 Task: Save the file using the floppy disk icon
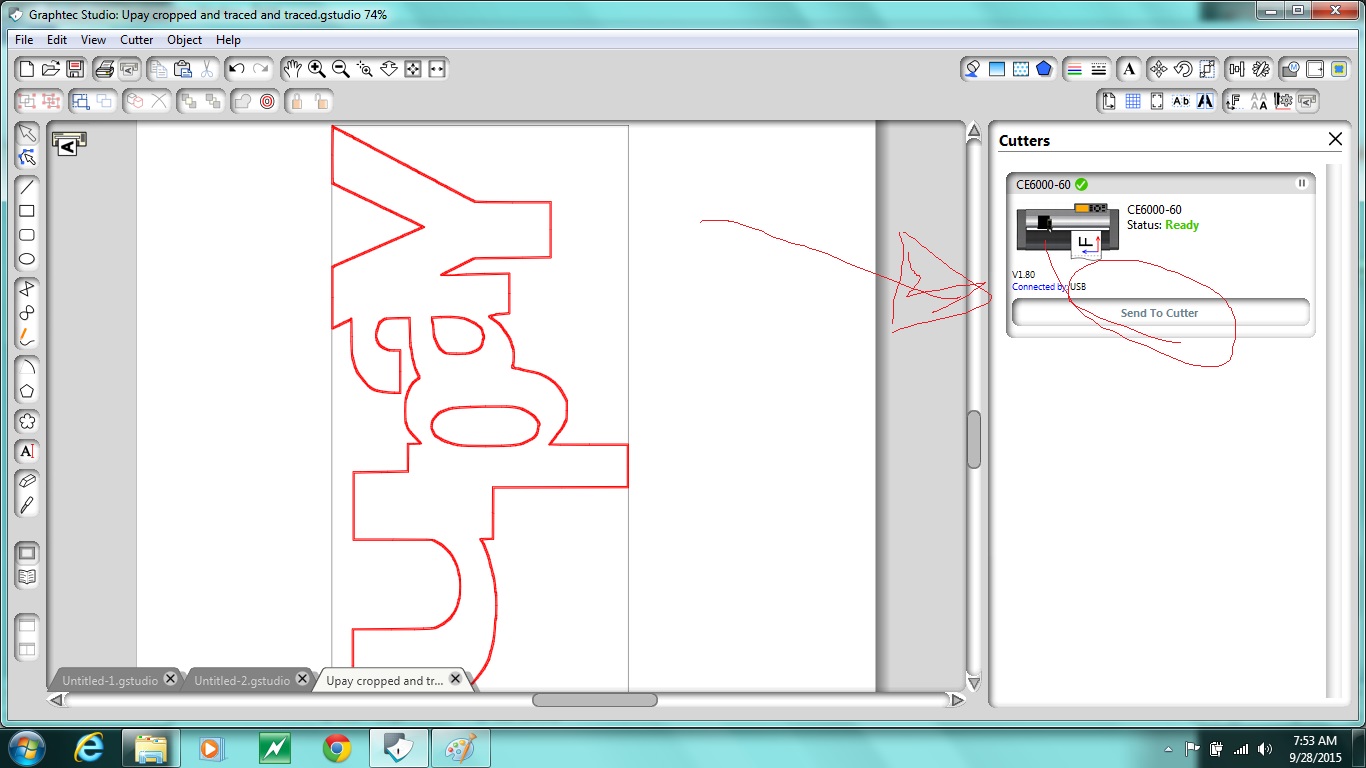click(75, 69)
